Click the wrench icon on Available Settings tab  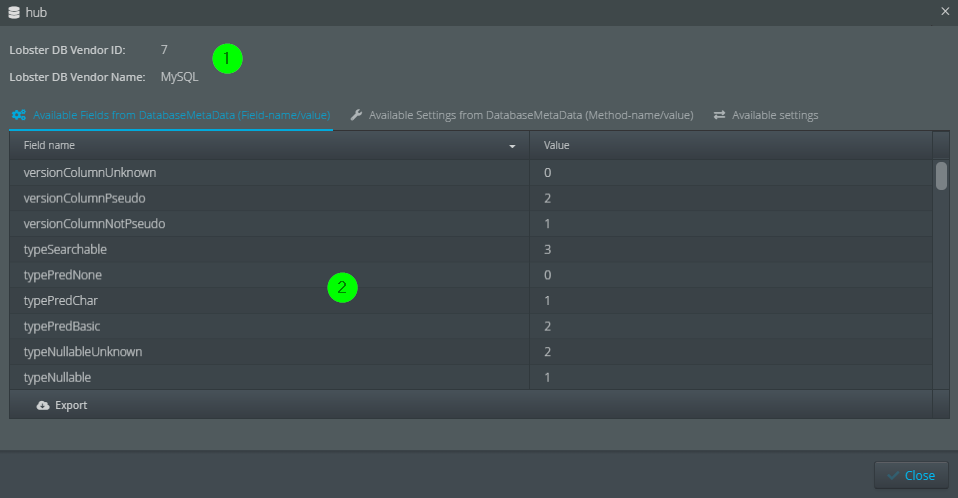click(x=356, y=115)
